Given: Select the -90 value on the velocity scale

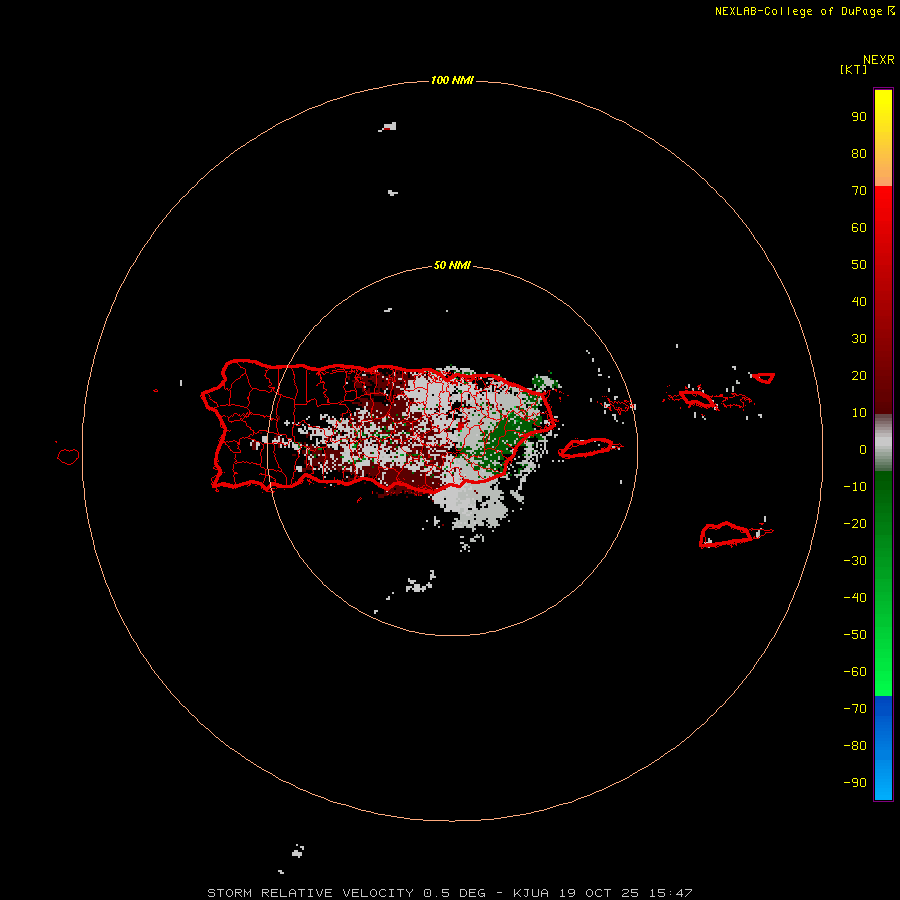Looking at the screenshot, I should tap(855, 783).
